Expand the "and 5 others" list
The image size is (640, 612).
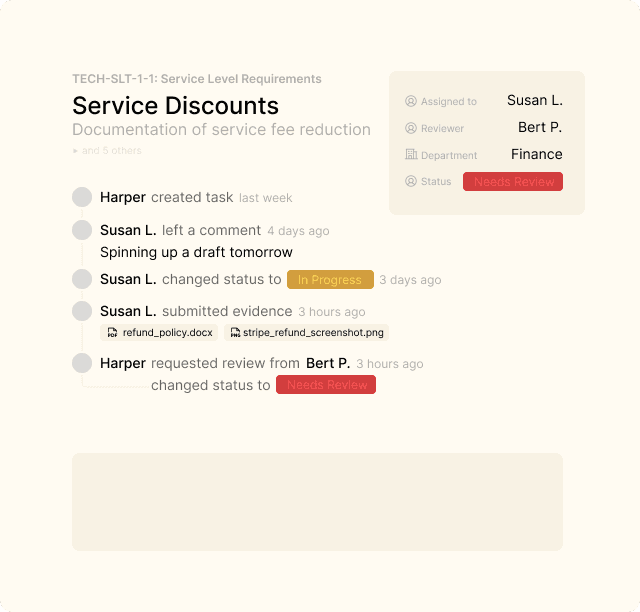pos(111,151)
